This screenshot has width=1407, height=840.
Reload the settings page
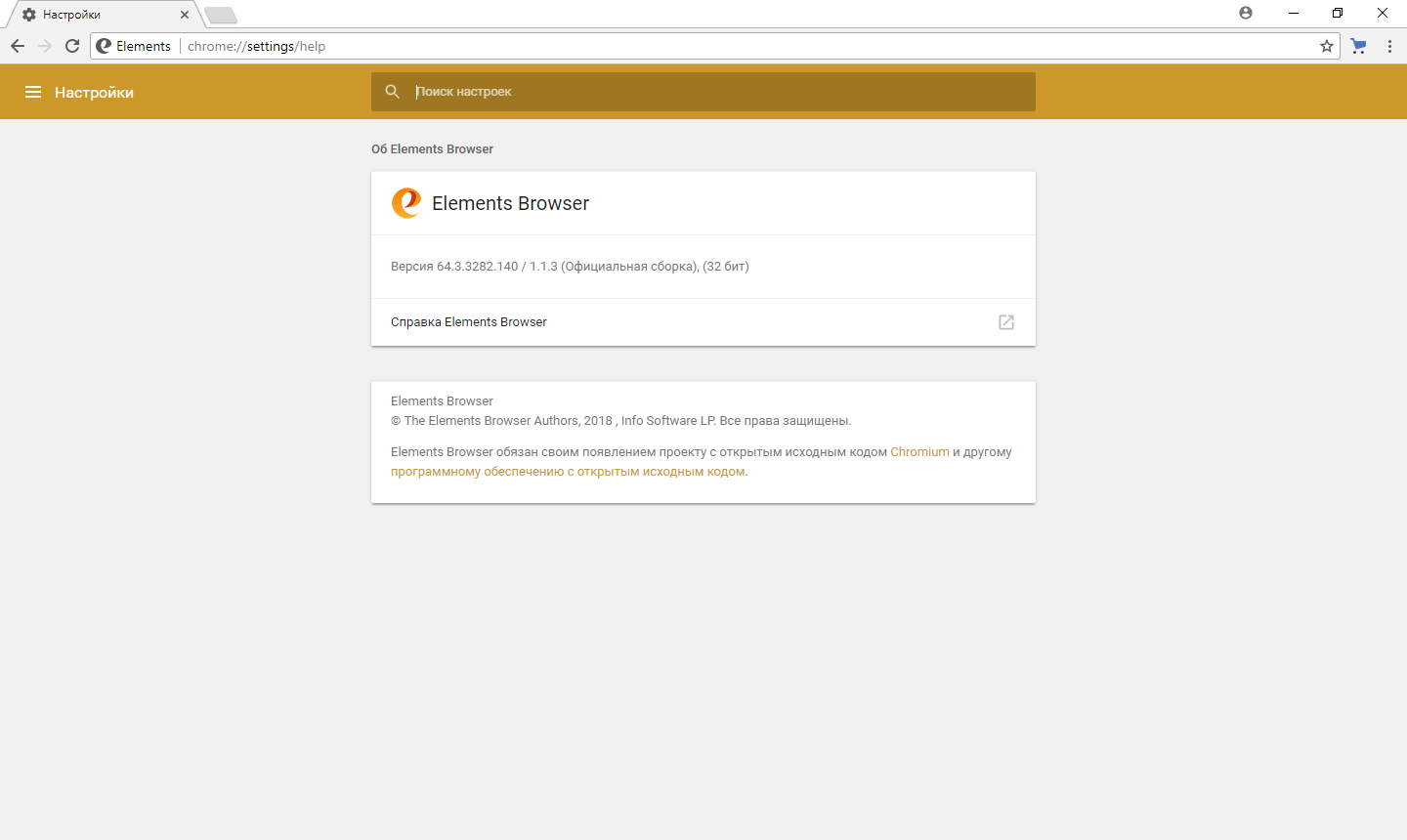[72, 45]
